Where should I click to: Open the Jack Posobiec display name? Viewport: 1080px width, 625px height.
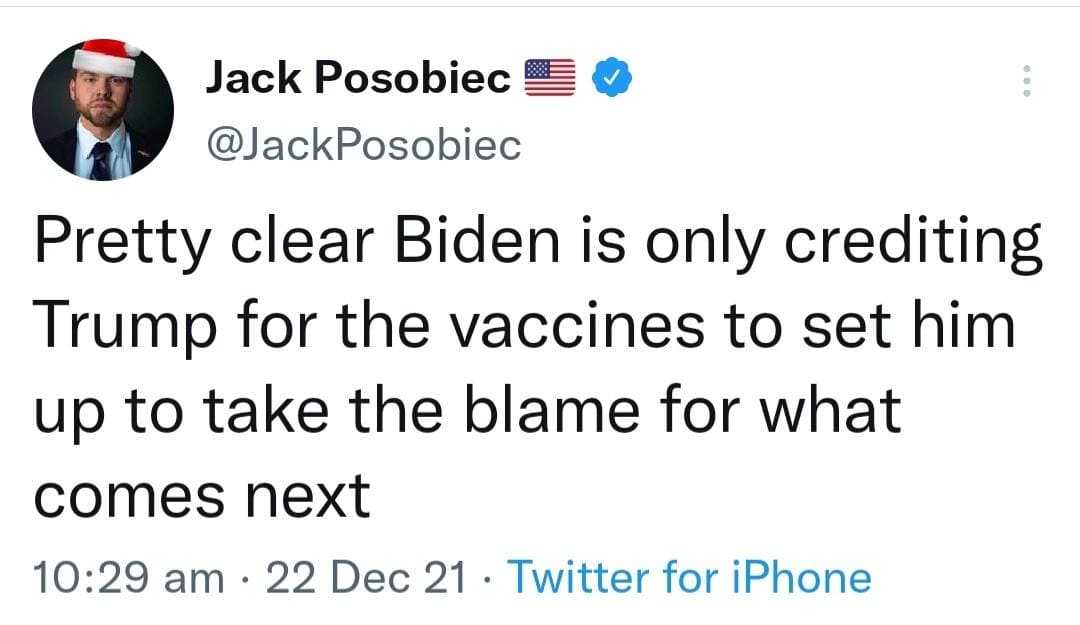click(358, 78)
